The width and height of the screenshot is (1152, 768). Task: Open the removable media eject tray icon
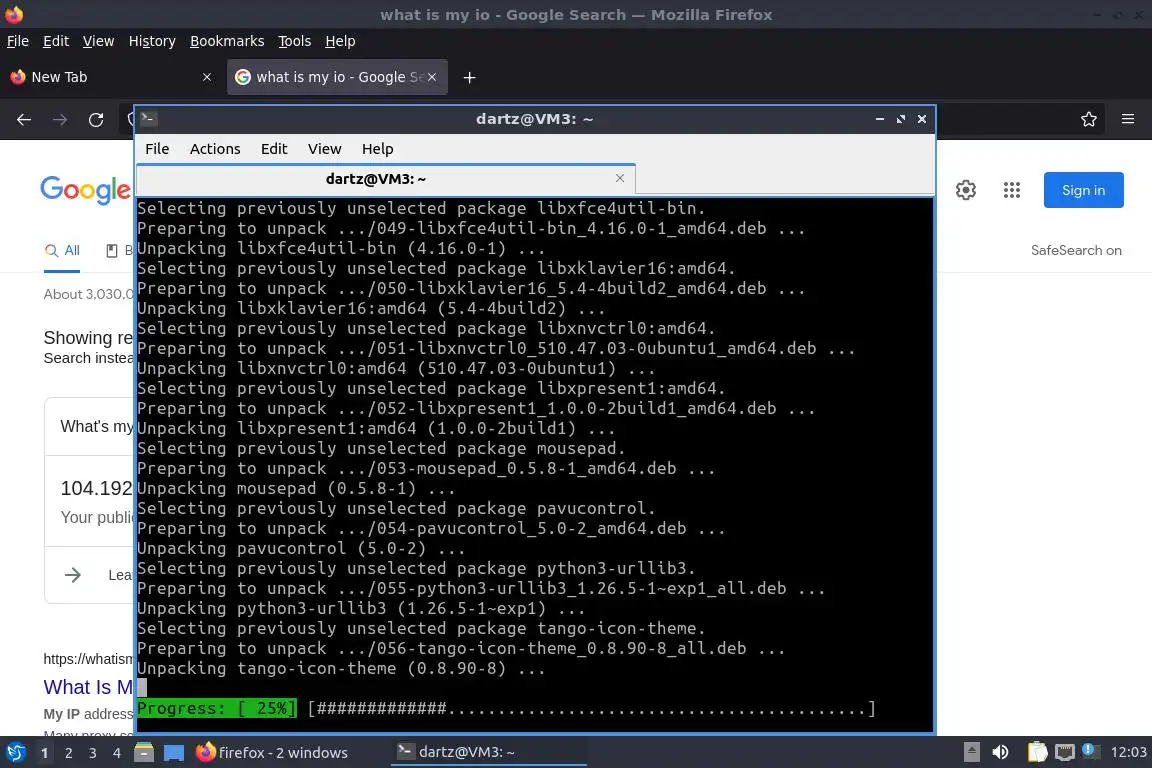(971, 752)
